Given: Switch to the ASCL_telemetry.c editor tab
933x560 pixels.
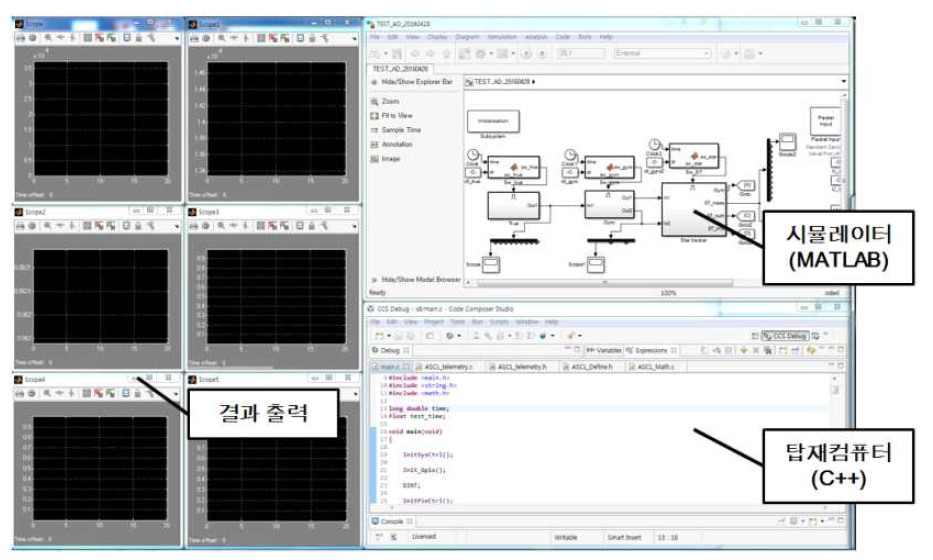Looking at the screenshot, I should (449, 367).
